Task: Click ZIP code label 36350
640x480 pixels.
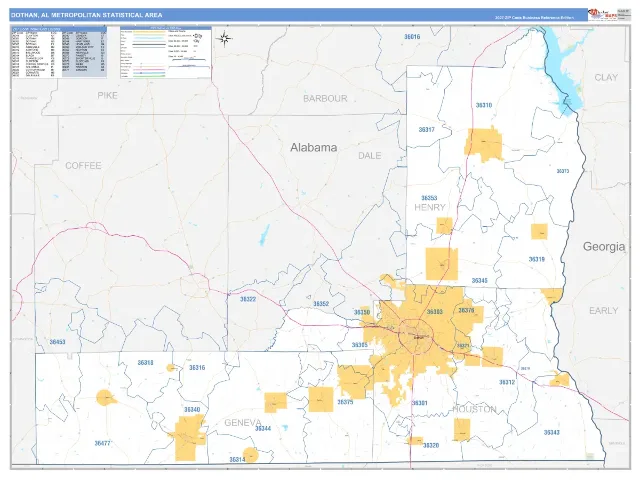Action: (x=362, y=312)
